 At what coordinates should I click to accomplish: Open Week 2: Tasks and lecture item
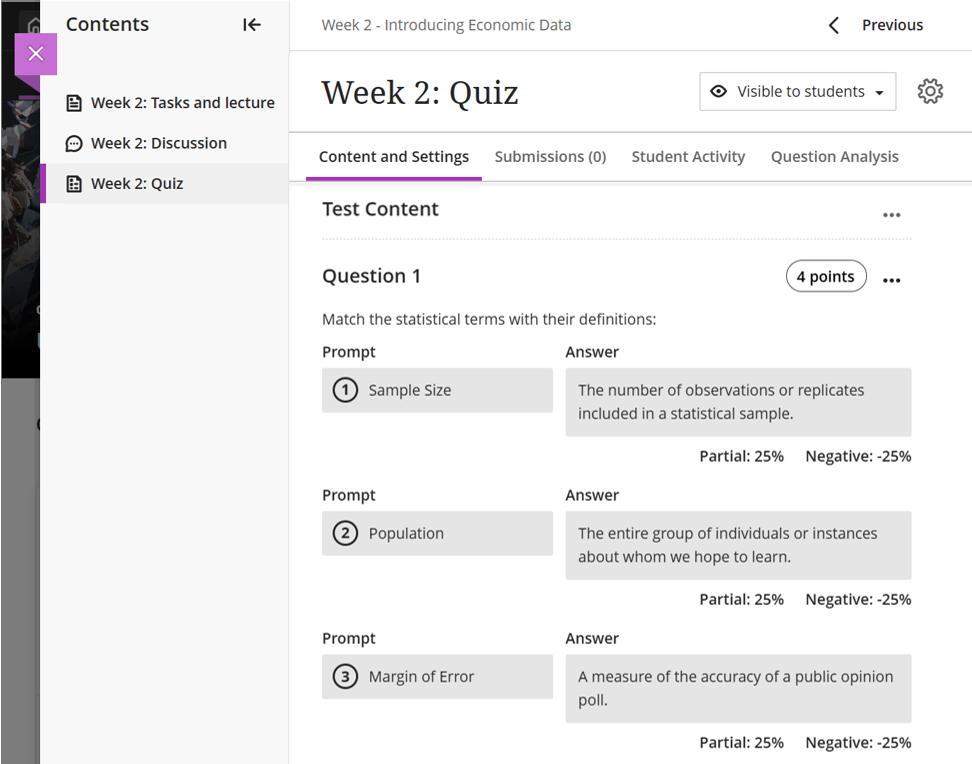point(183,103)
